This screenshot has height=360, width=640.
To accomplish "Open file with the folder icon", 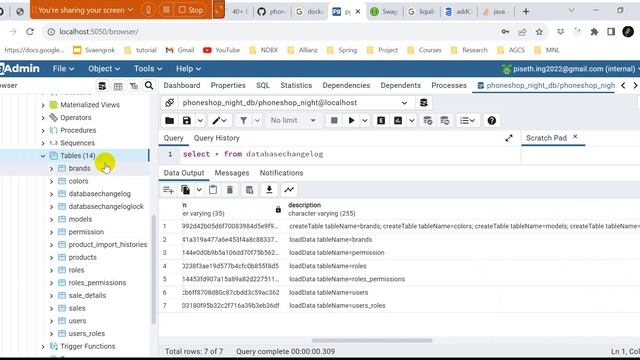I will (x=169, y=120).
